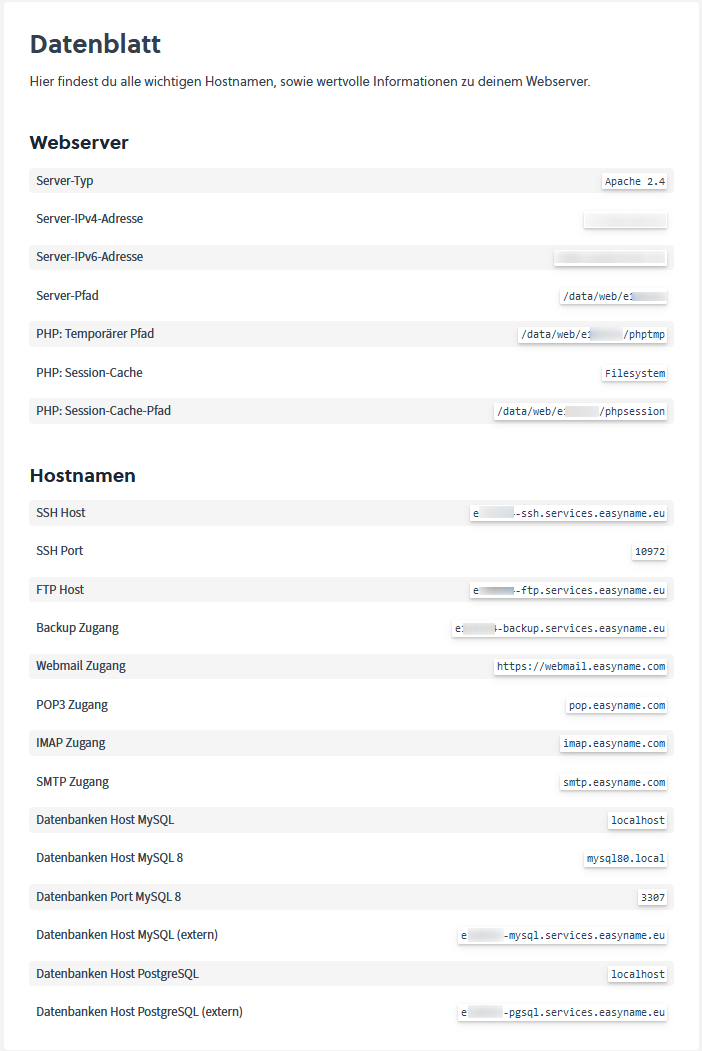
Task: Click the blurred Server-IPv4-Adresse value
Action: [625, 219]
